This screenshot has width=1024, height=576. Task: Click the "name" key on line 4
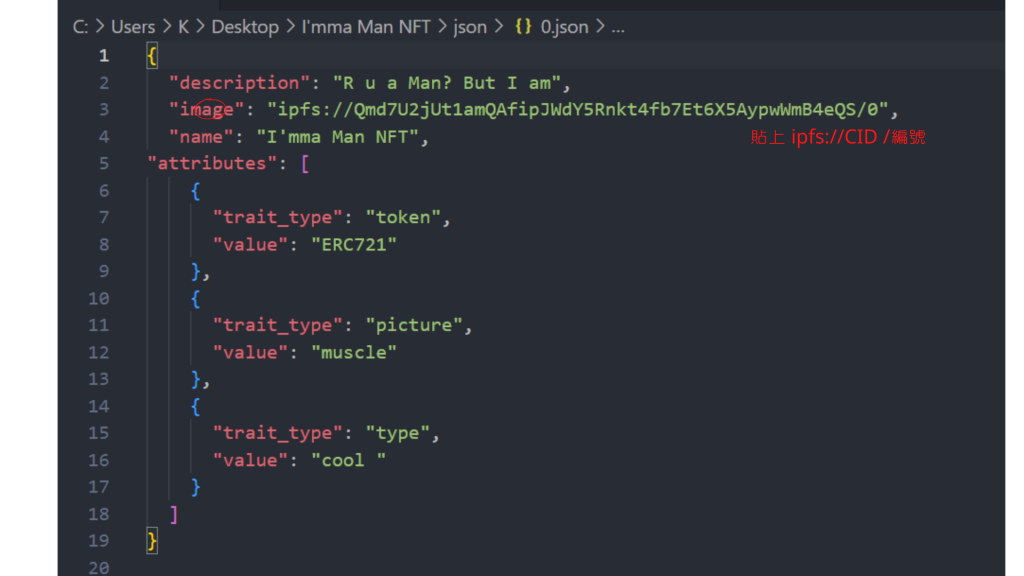tap(201, 136)
